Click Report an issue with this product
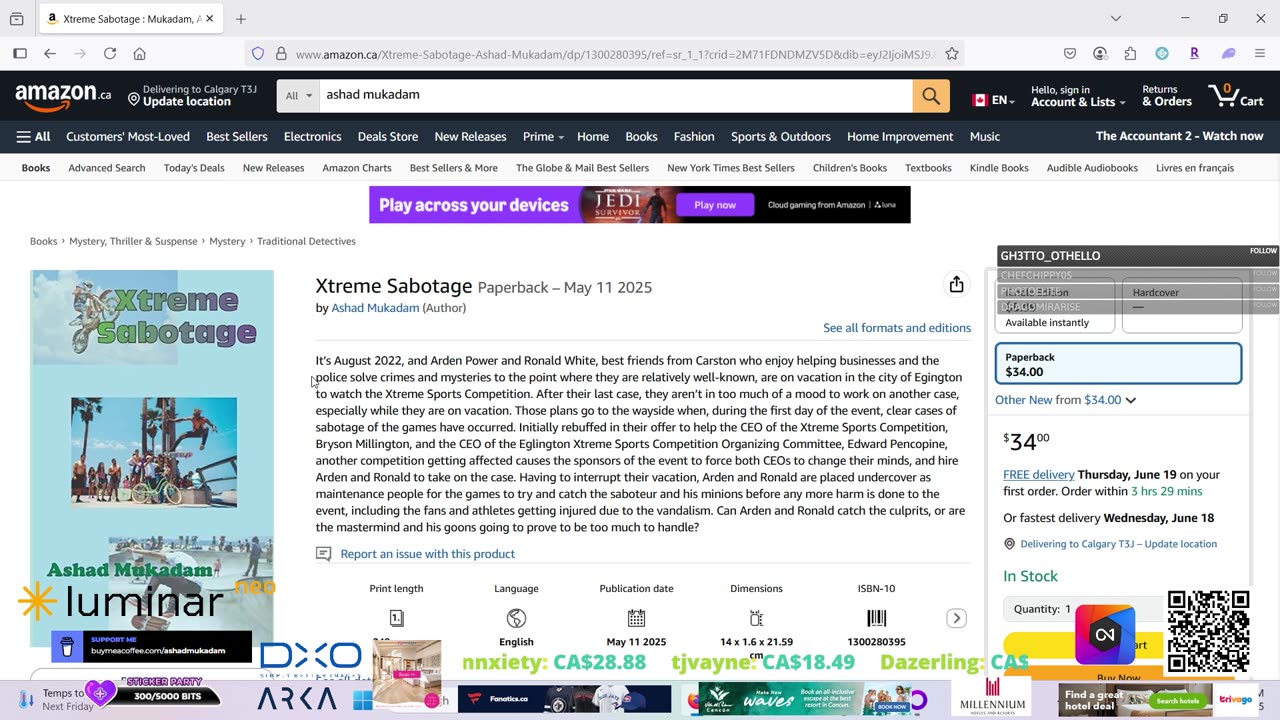This screenshot has width=1280, height=720. (428, 554)
